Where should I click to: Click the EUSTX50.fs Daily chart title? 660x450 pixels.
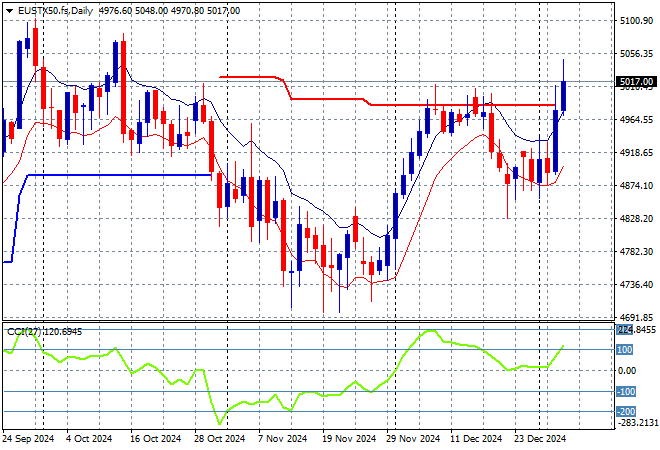pyautogui.click(x=48, y=10)
